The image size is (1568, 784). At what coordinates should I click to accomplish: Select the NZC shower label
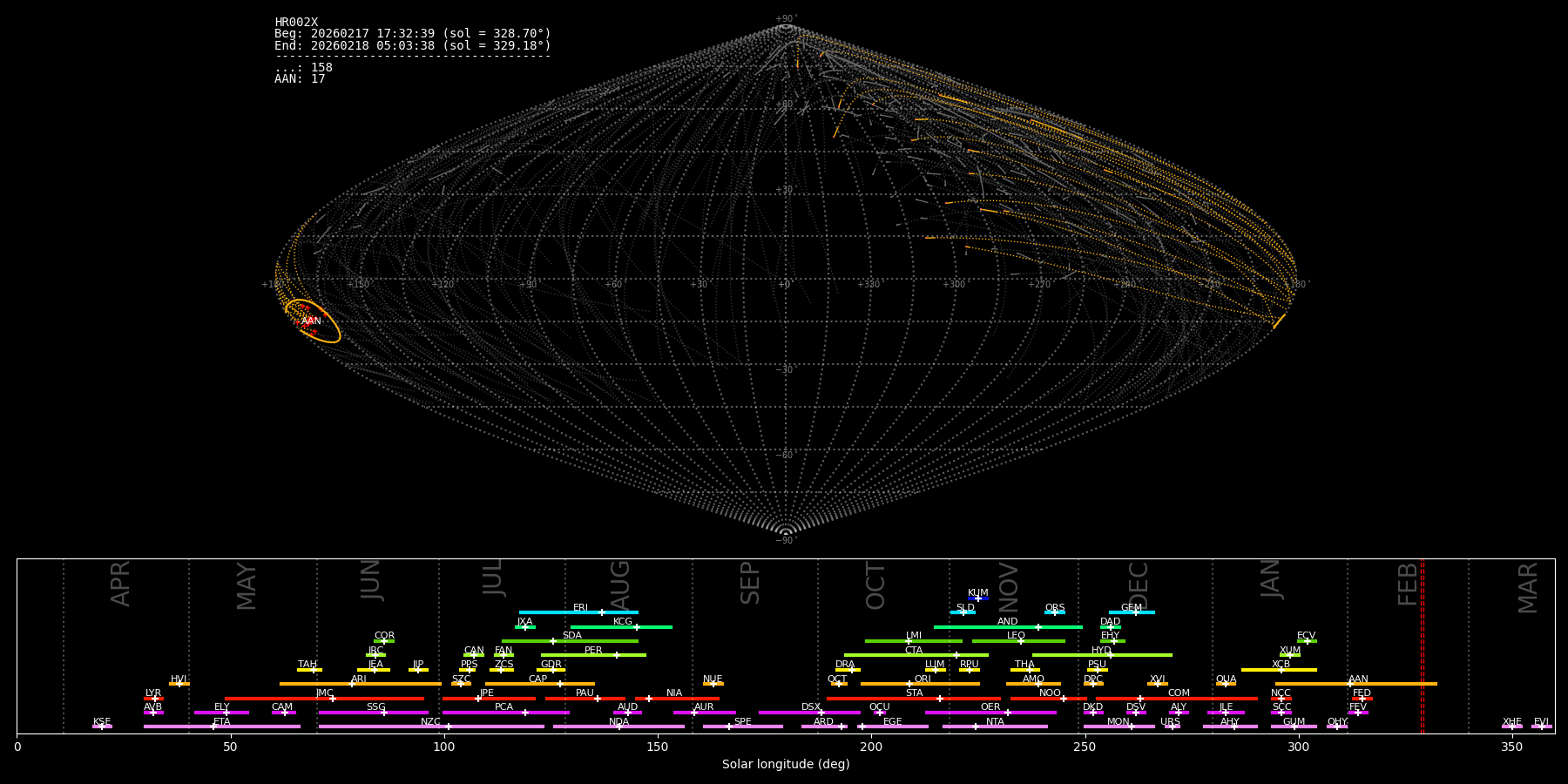(x=430, y=722)
